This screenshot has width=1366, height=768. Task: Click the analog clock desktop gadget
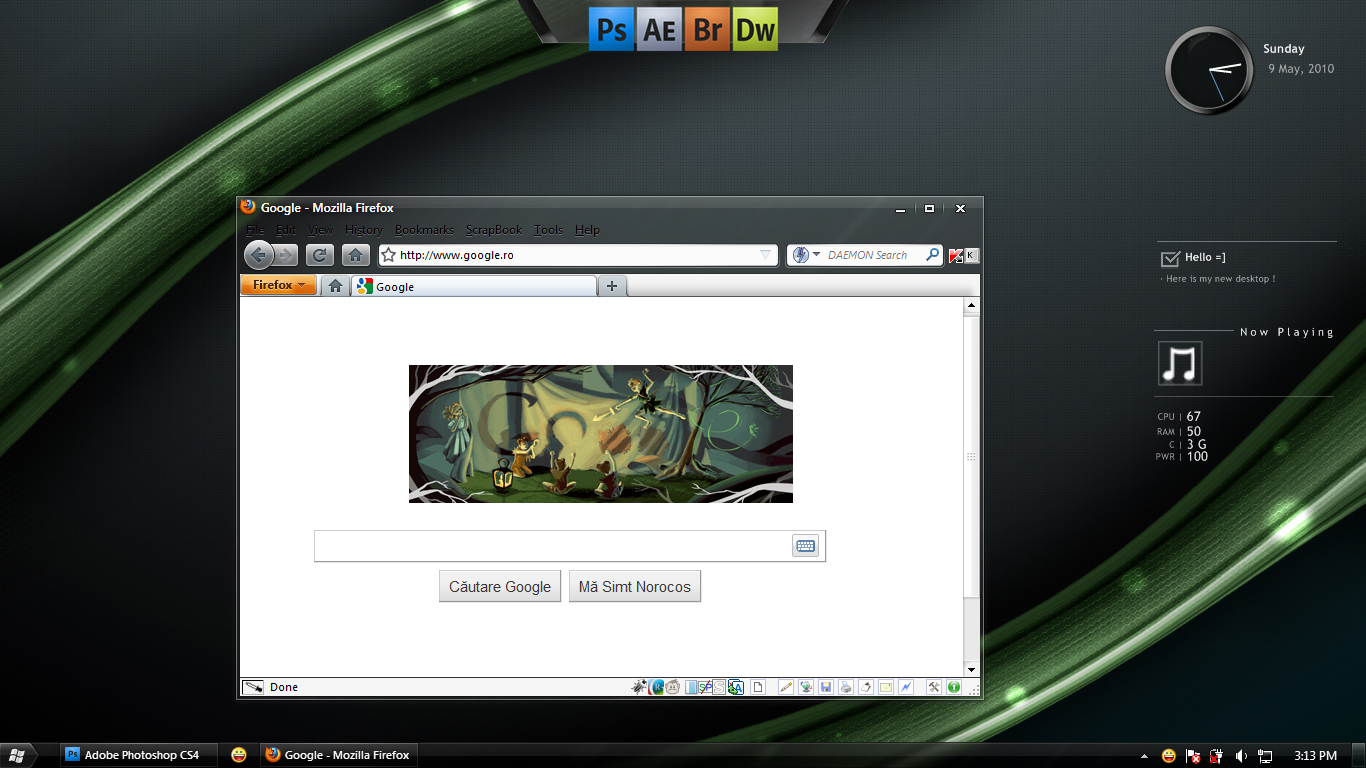[1209, 70]
